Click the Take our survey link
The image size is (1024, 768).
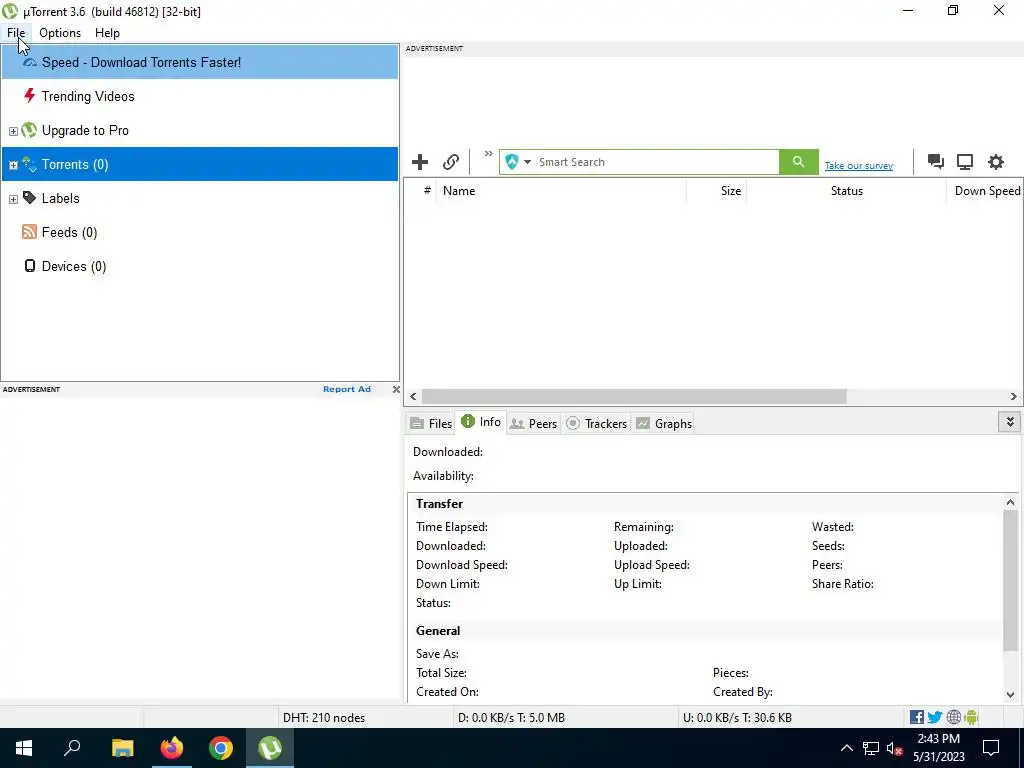pos(858,166)
